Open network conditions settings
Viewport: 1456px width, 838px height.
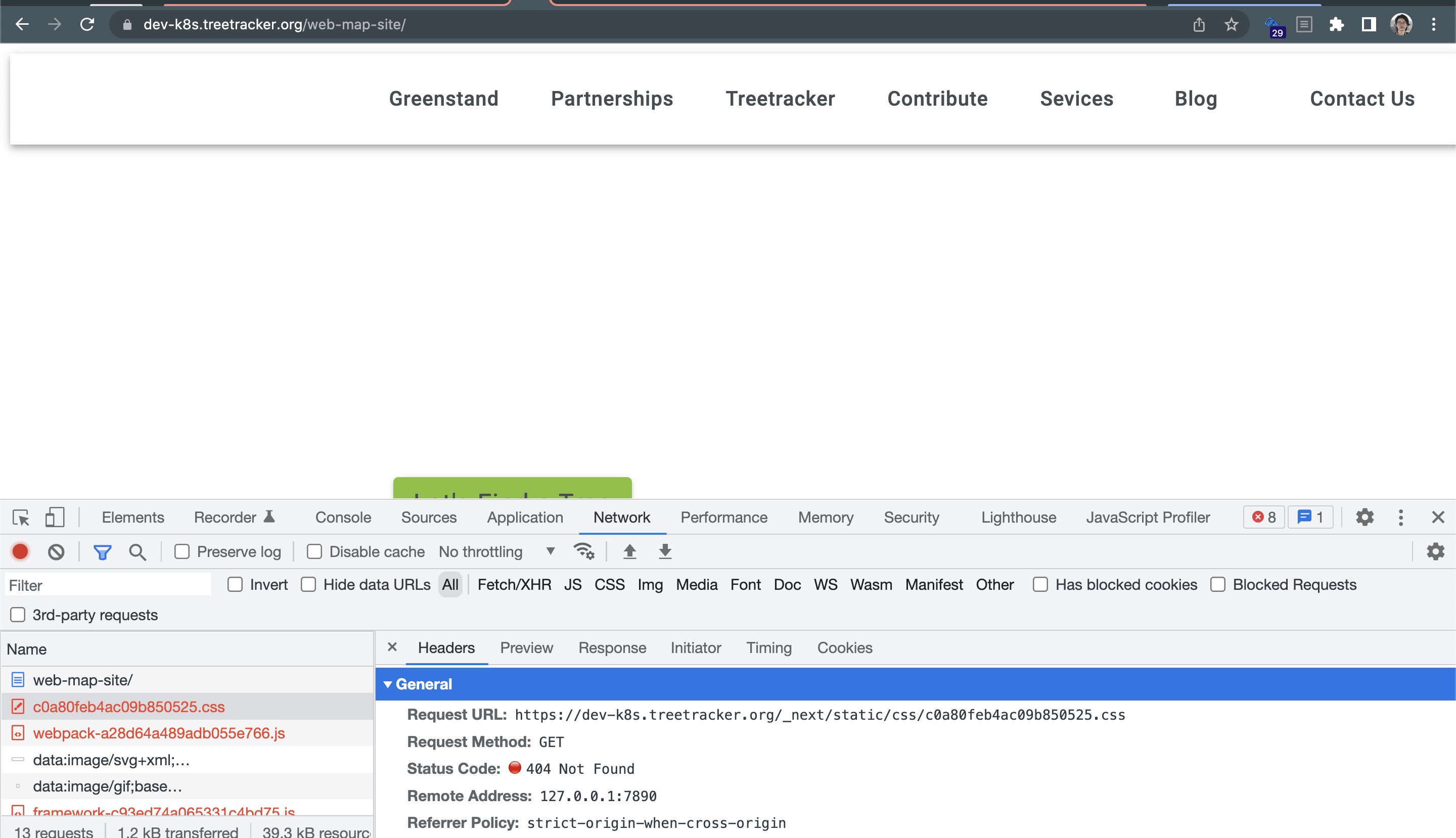point(584,551)
